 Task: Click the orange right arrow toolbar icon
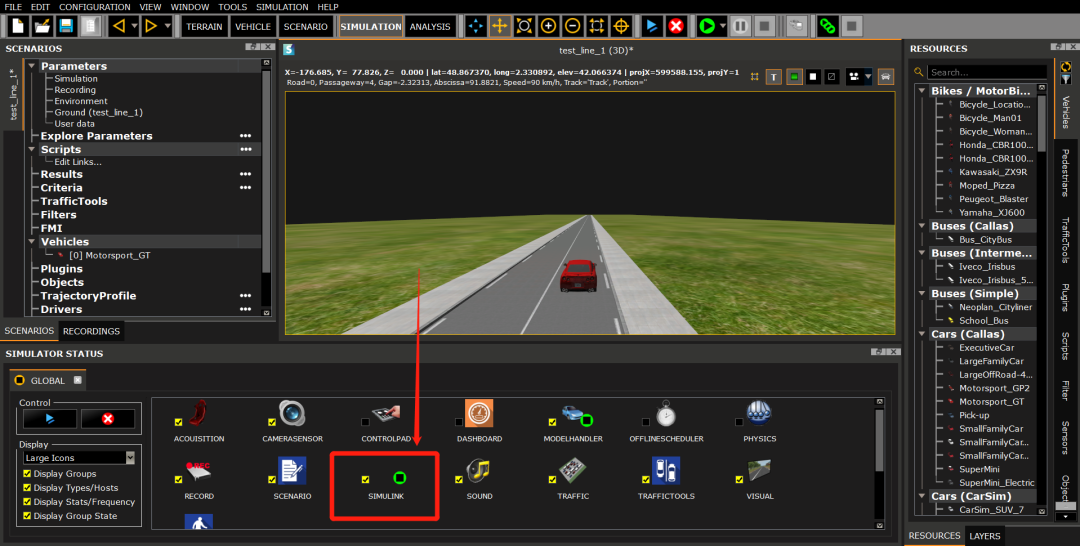[151, 26]
